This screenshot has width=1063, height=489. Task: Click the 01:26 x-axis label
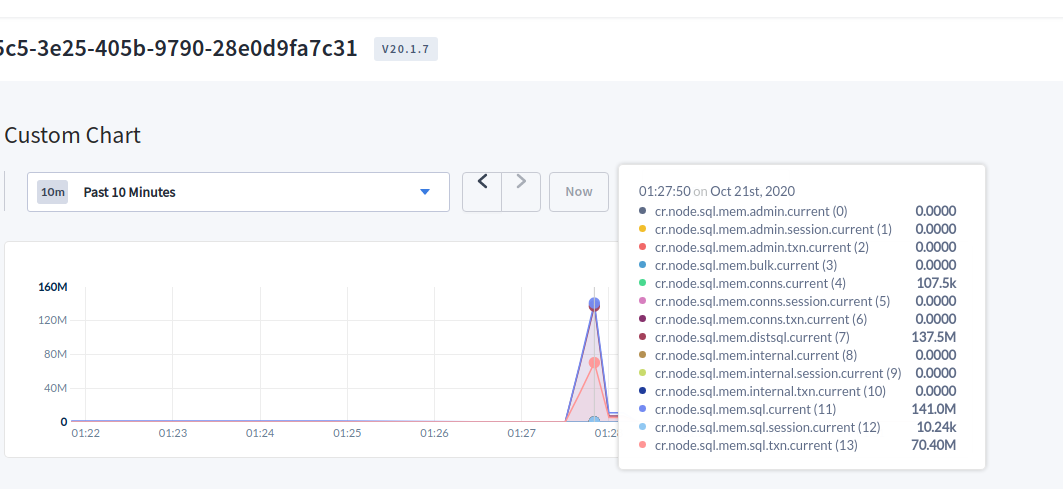434,433
